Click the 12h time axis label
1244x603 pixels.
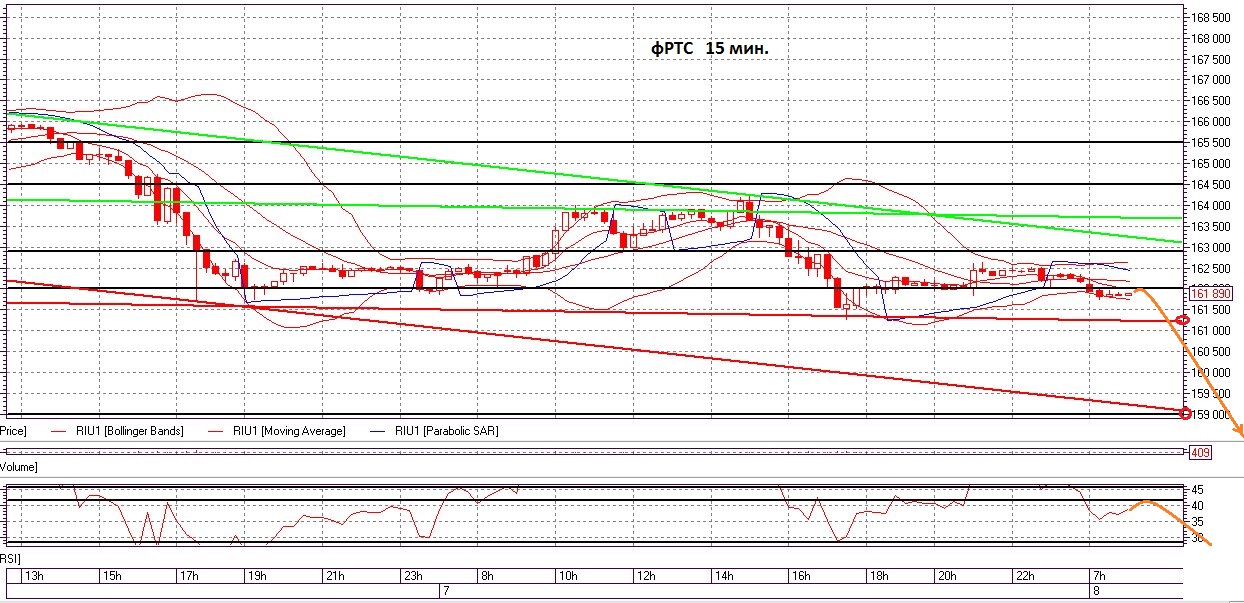tap(645, 576)
